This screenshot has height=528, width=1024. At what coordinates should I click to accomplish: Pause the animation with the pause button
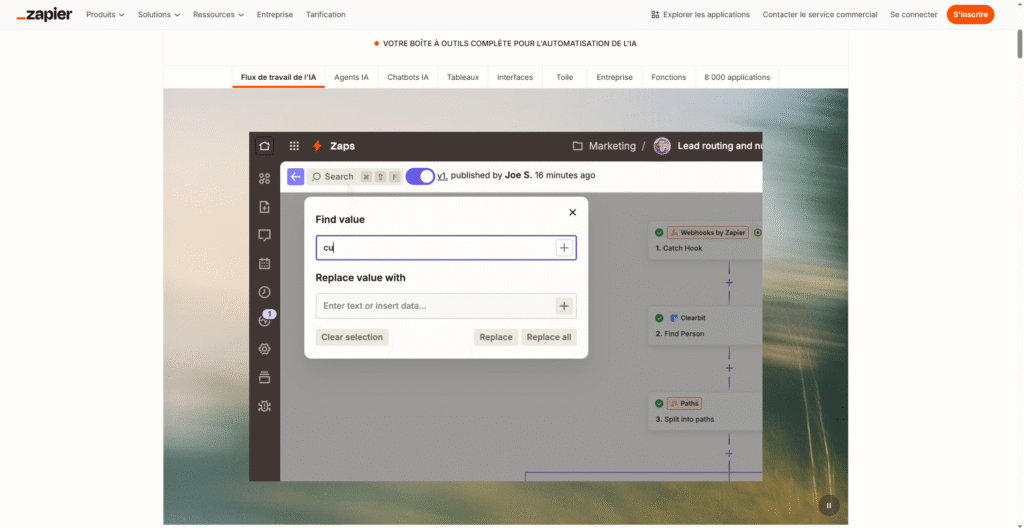[x=828, y=505]
